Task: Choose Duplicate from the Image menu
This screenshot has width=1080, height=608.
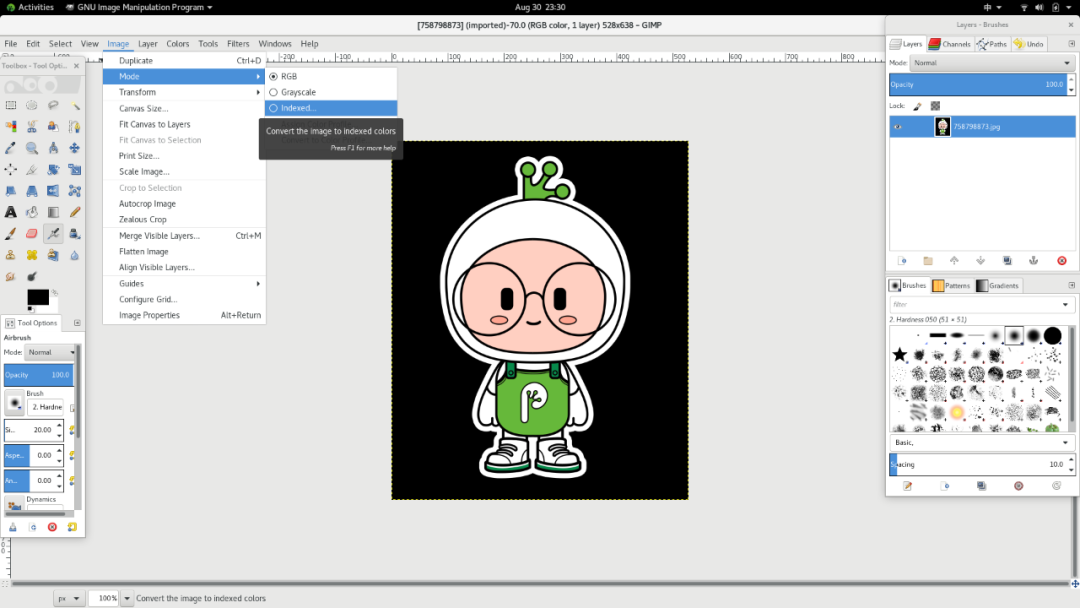Action: tap(184, 61)
